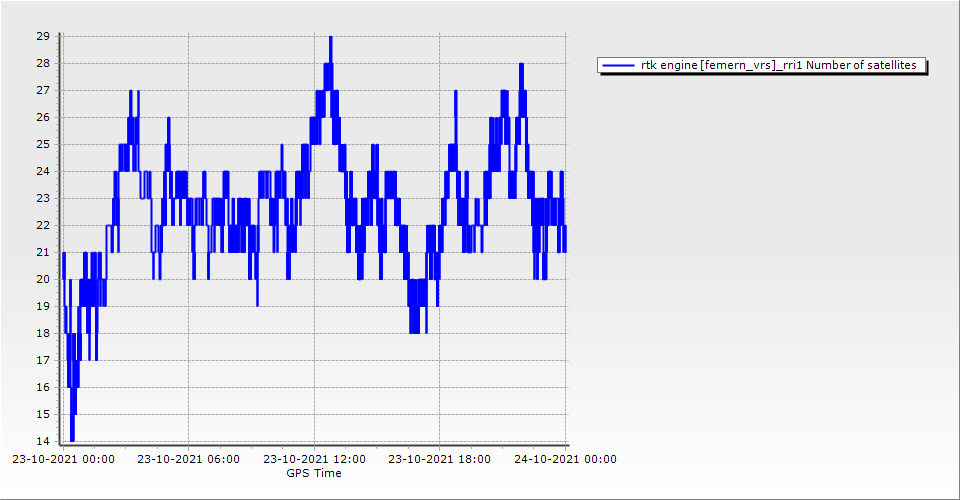Click the y-axis value 23
960x500 pixels.
[43, 198]
